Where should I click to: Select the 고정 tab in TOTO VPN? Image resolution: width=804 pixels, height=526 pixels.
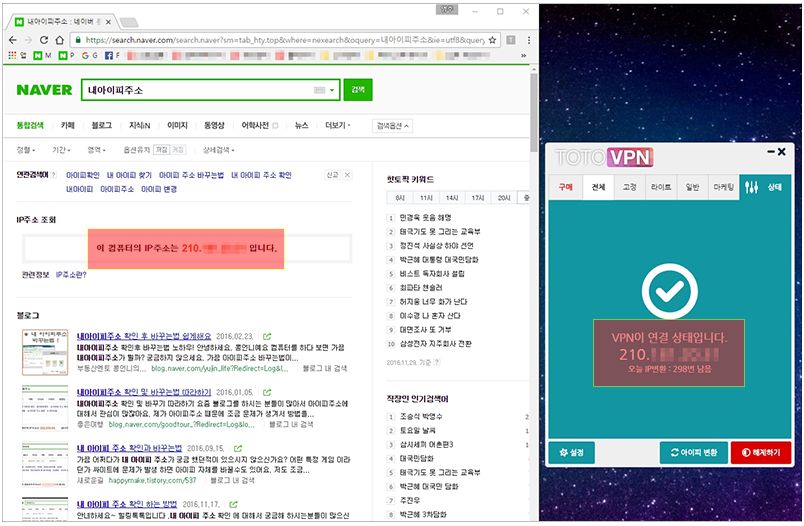point(630,187)
